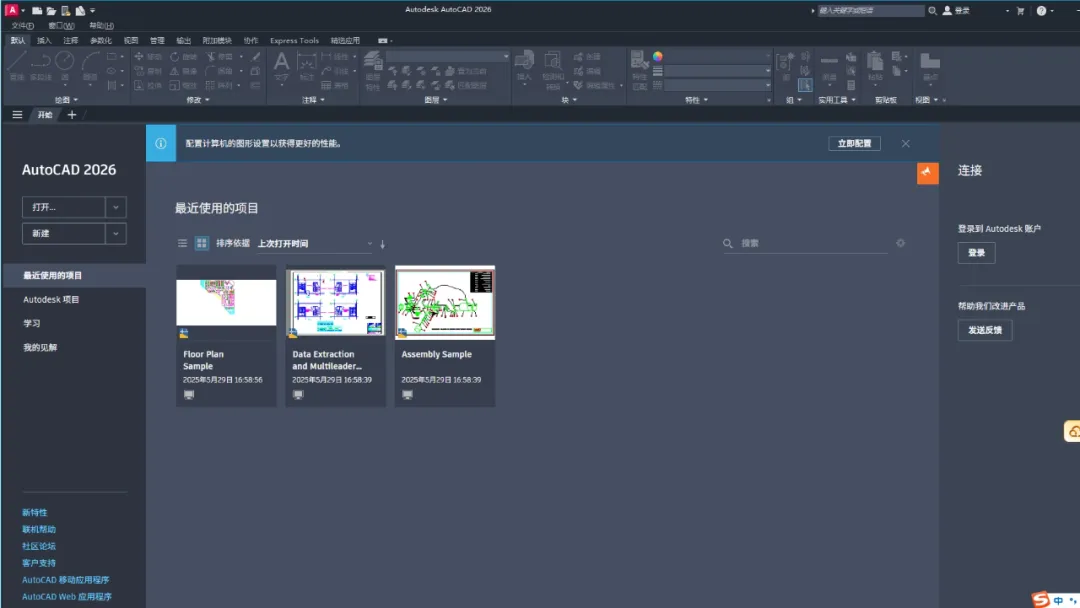Select the Line tool in the ribbon
Screen dimensions: 1080x608
click(x=17, y=66)
